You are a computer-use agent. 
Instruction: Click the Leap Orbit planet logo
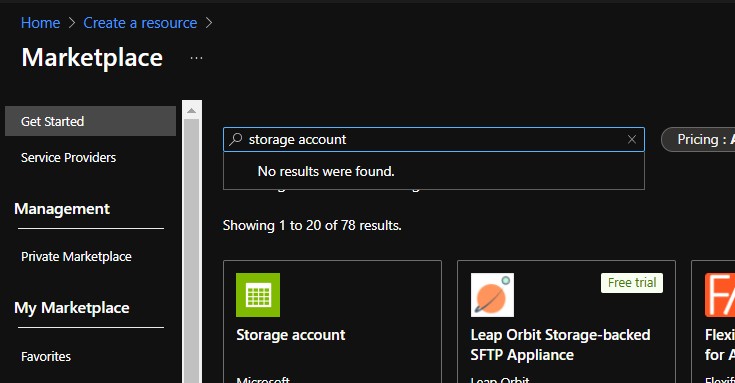pyautogui.click(x=492, y=295)
